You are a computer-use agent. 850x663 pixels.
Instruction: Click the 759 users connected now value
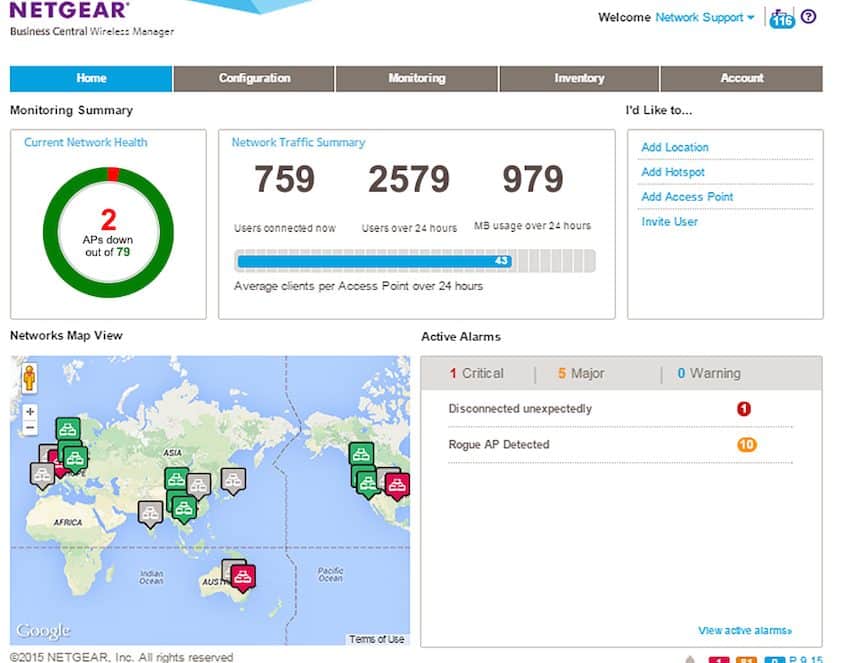(285, 179)
